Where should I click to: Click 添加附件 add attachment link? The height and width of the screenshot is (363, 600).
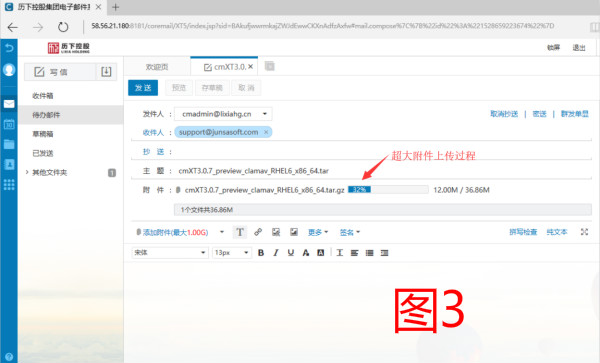[x=175, y=232]
